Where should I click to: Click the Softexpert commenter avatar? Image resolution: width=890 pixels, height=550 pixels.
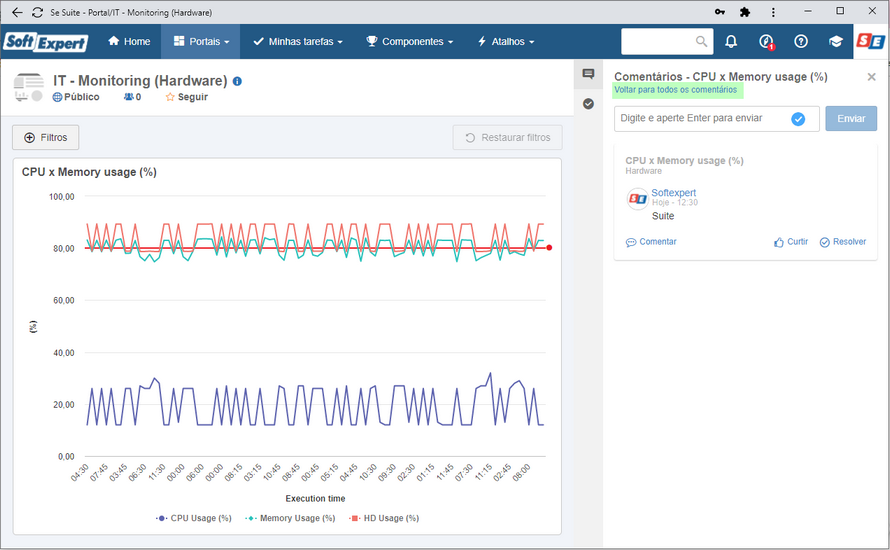coord(637,199)
